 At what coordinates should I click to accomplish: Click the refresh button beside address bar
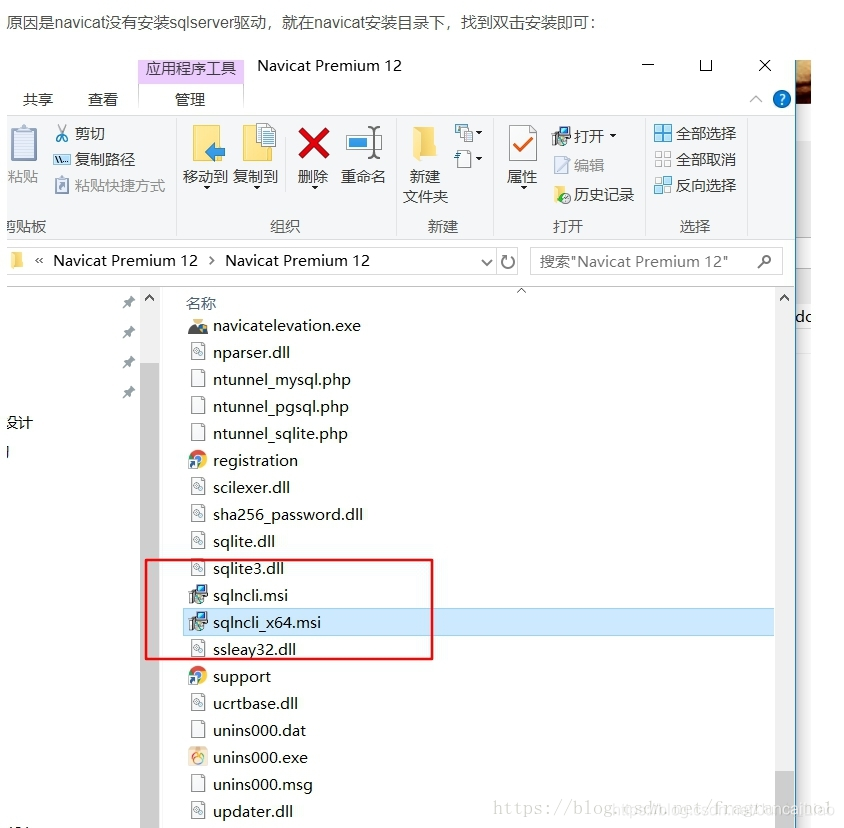tap(508, 262)
